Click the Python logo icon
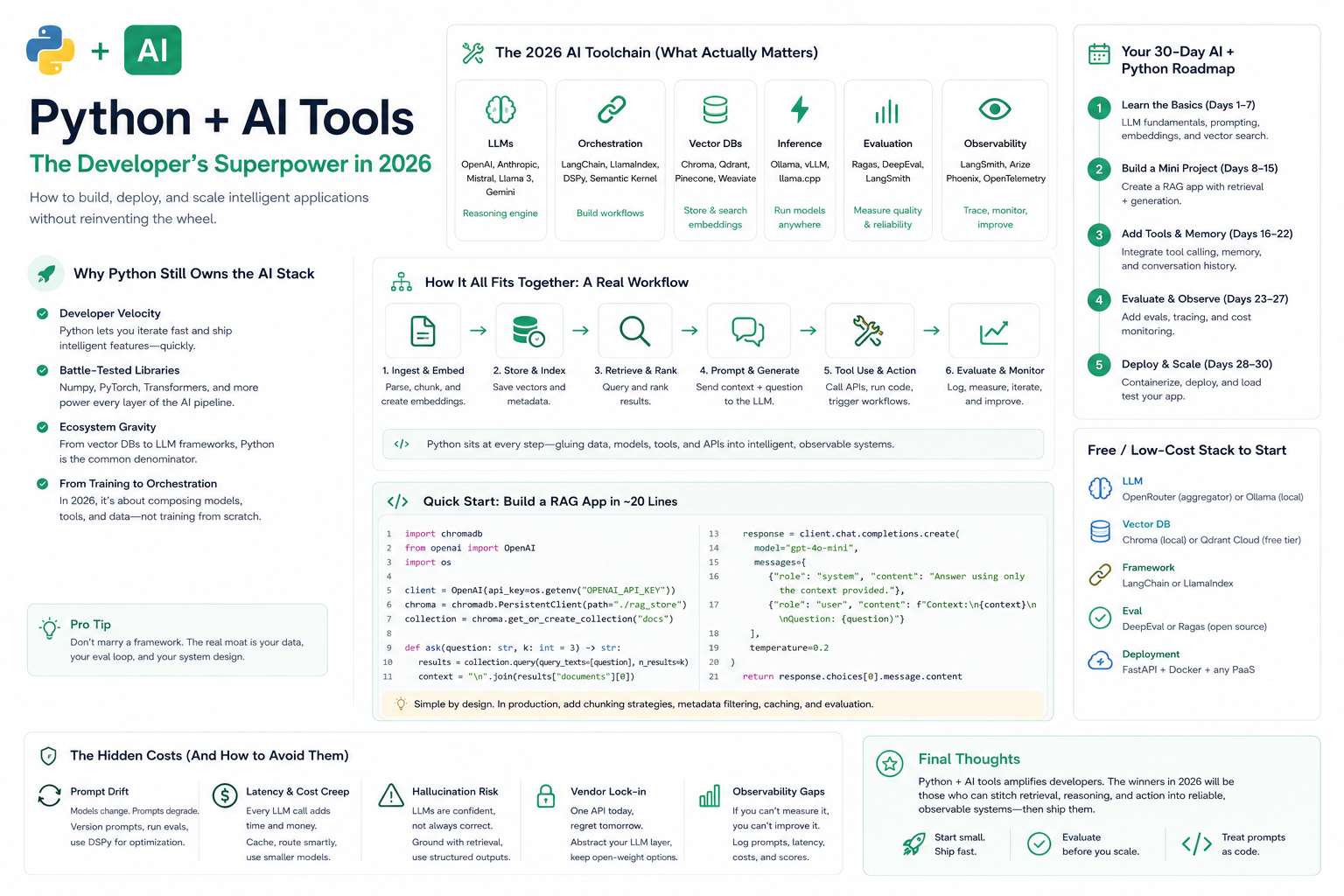 click(51, 50)
